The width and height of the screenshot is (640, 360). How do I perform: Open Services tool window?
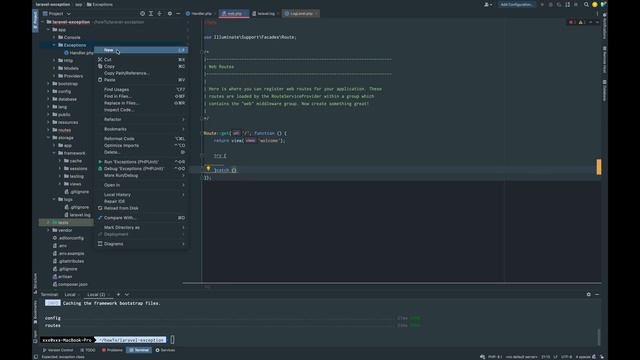tap(165, 350)
